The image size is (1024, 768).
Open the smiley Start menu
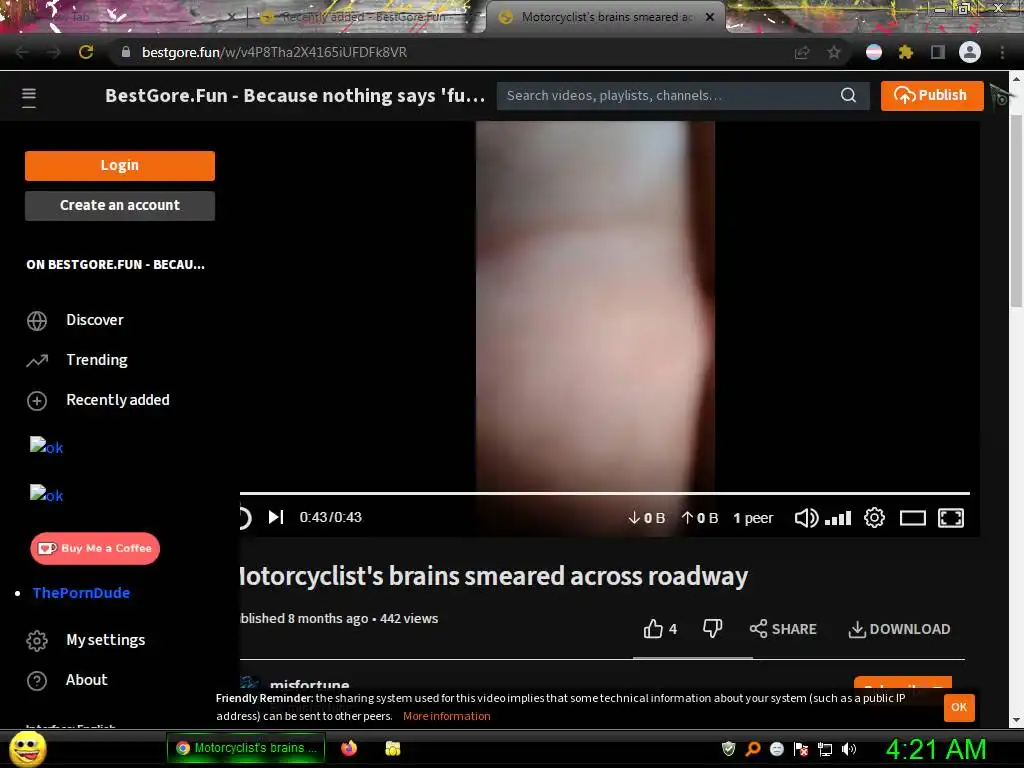(27, 748)
